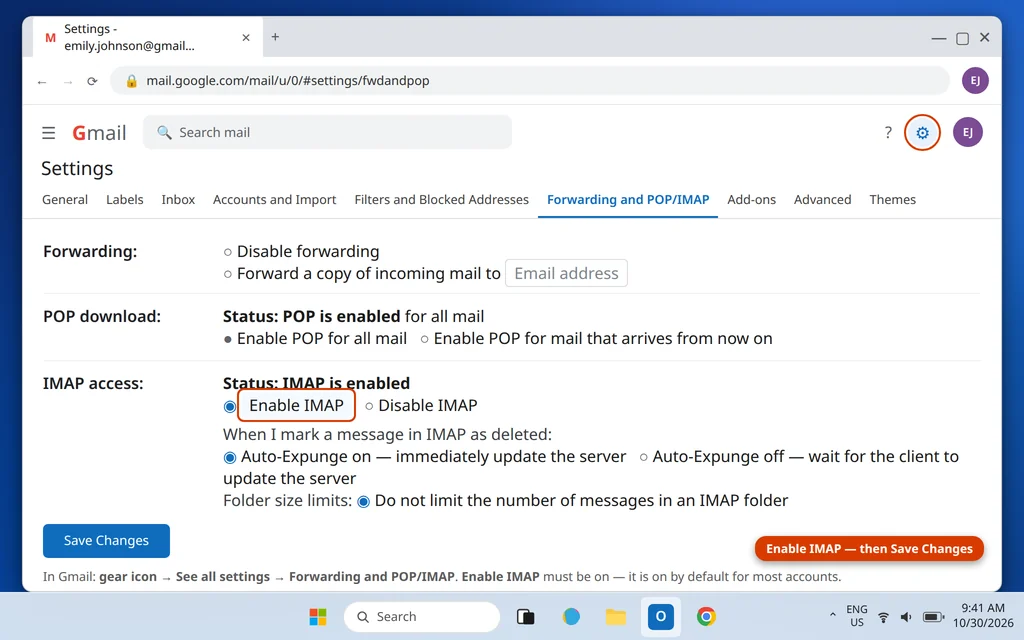Select Disable forwarding radio button

coord(227,252)
